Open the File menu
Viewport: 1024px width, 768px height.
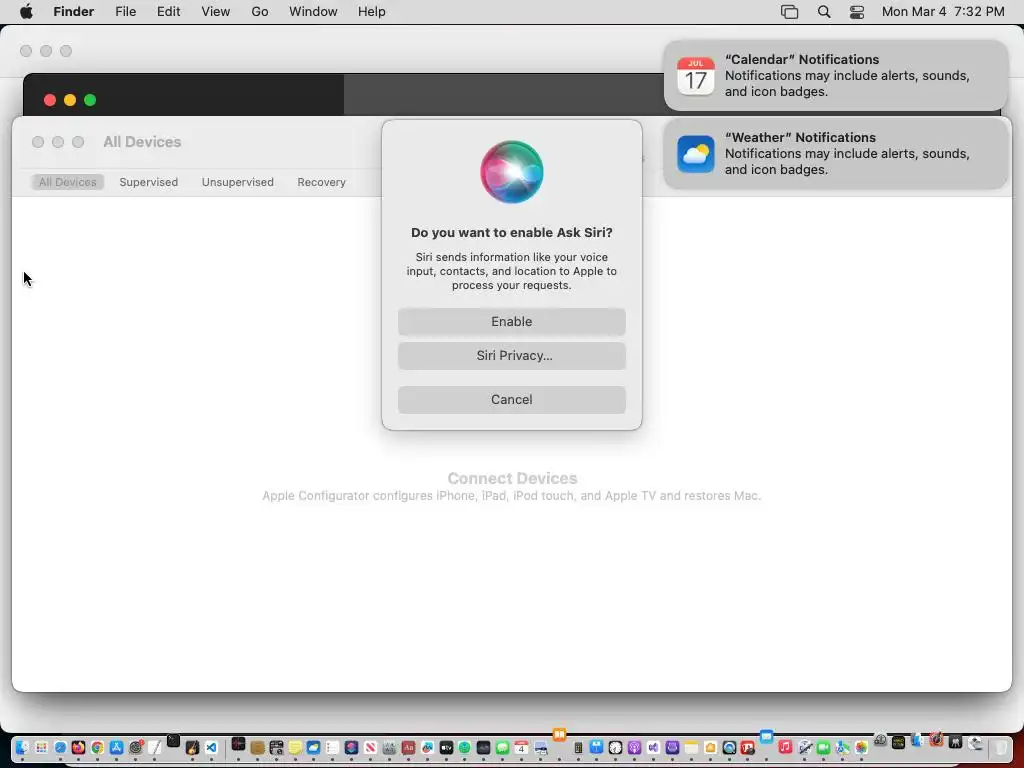[x=125, y=12]
